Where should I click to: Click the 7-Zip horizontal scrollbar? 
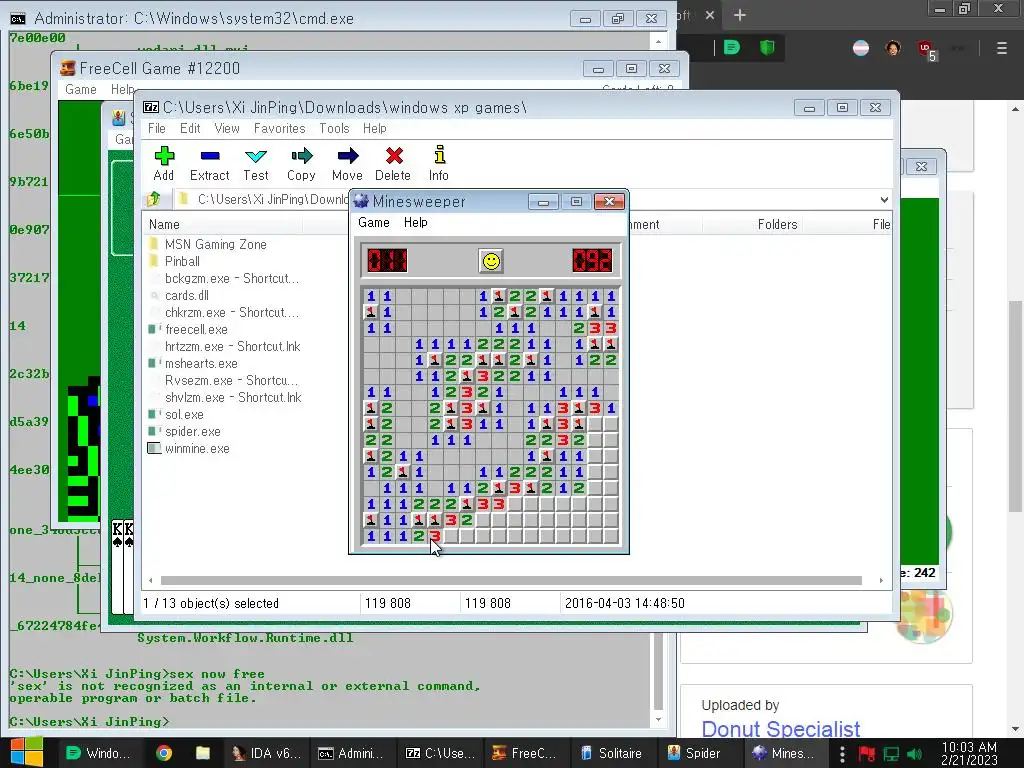click(511, 580)
